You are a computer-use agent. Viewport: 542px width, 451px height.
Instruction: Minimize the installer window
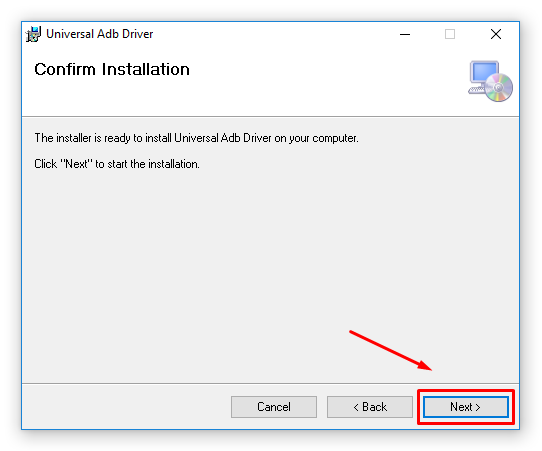point(405,34)
